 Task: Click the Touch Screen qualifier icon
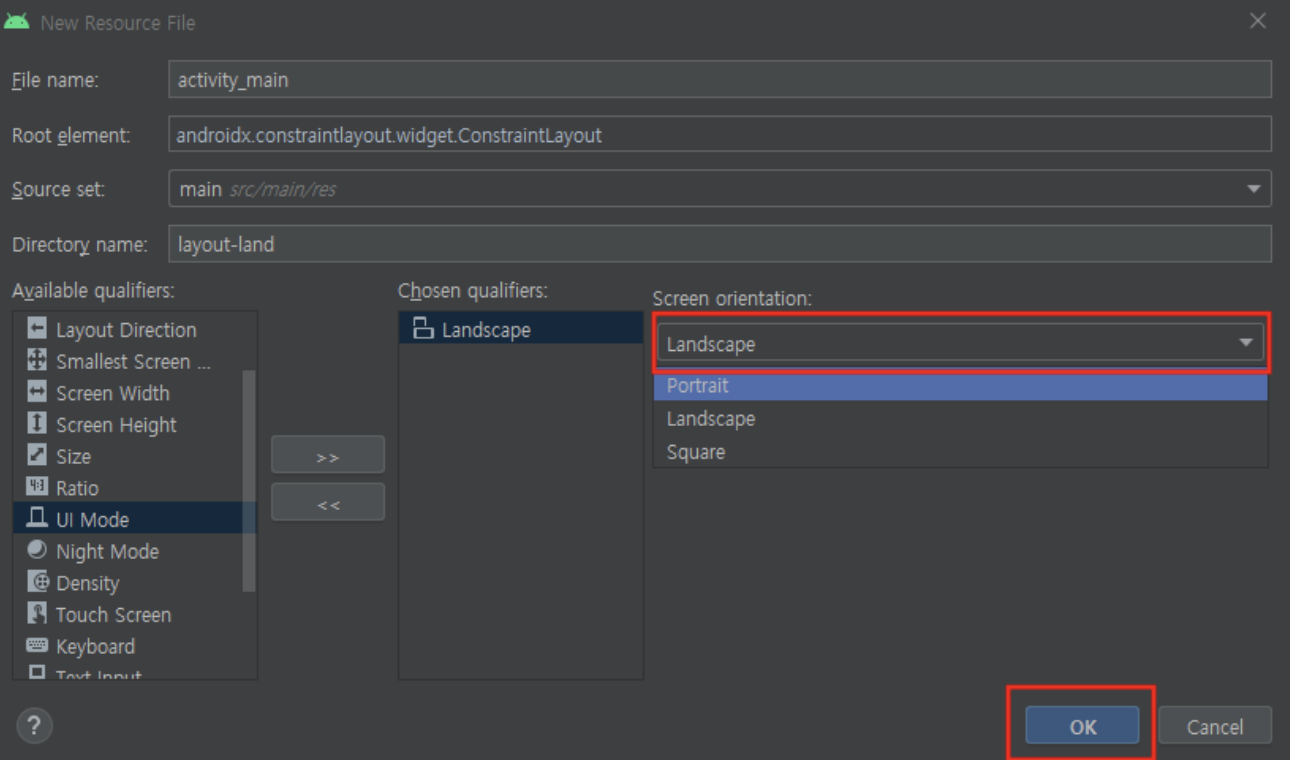pos(37,614)
